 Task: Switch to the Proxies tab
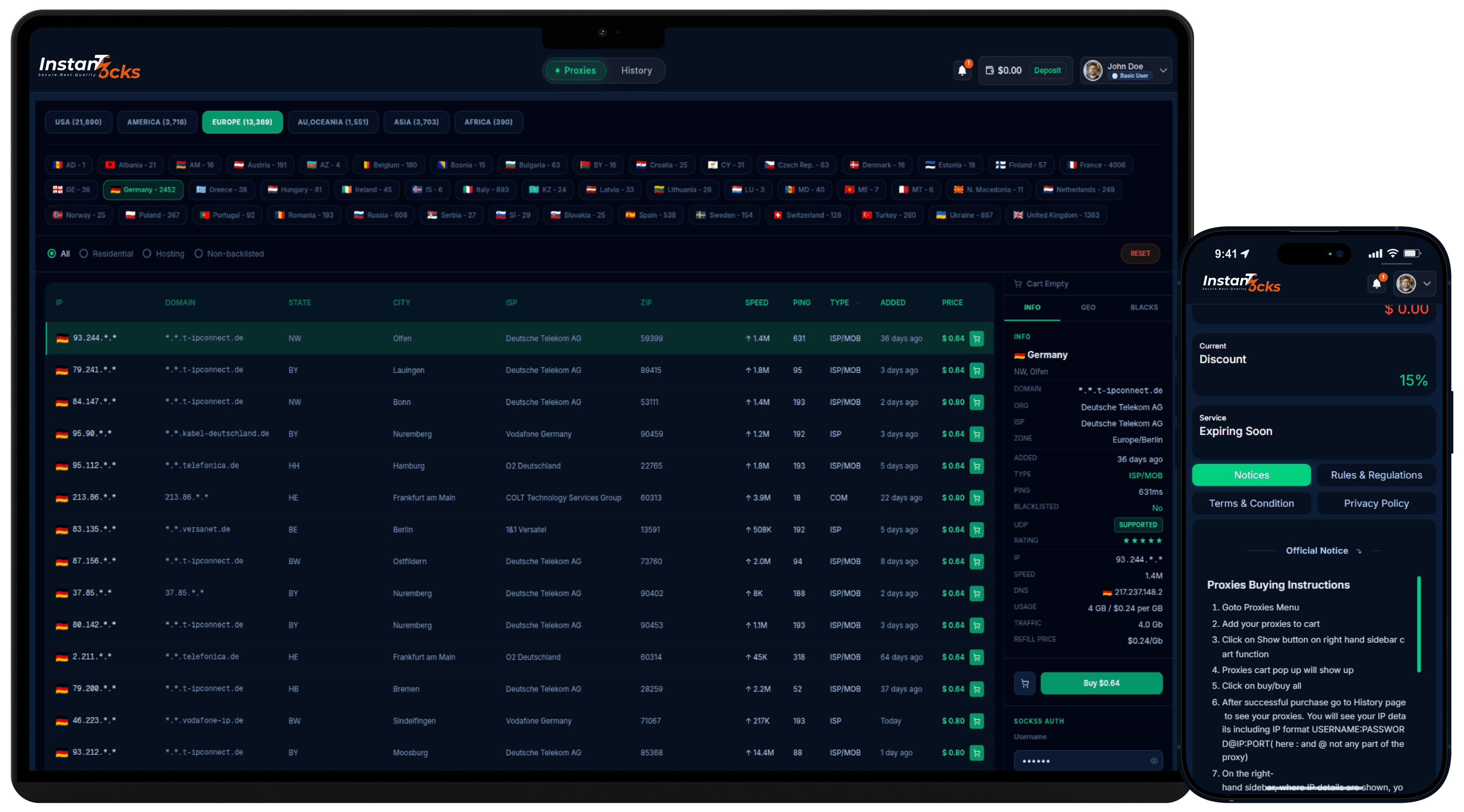[575, 71]
